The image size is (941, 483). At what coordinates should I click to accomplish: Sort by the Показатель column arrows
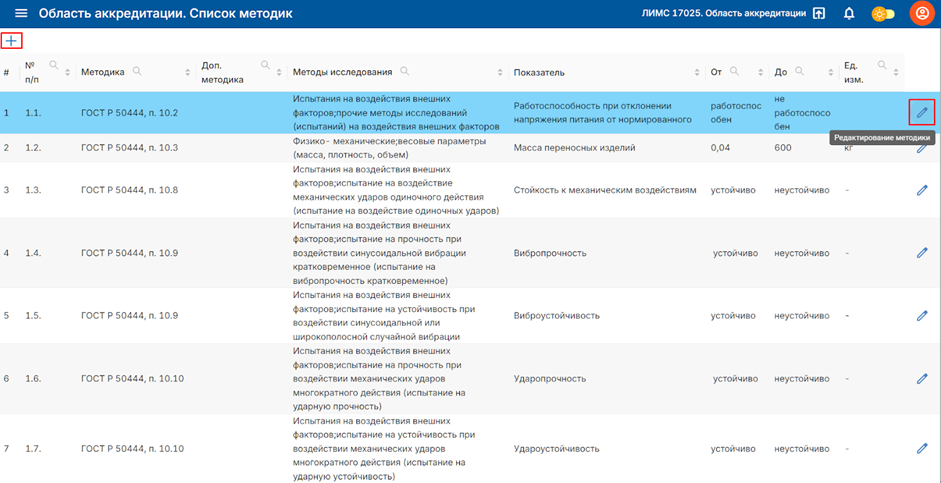click(697, 73)
